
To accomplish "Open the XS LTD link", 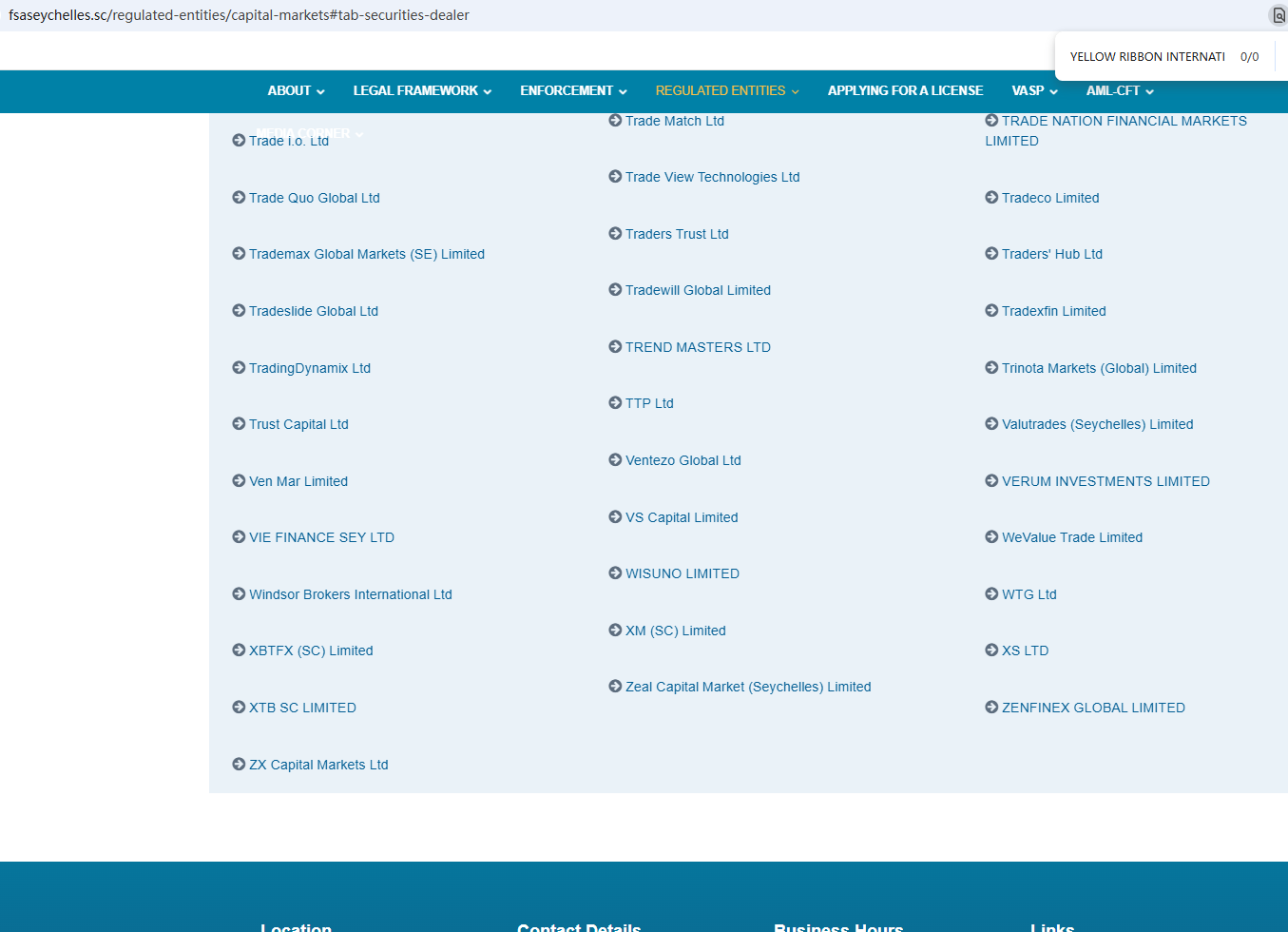I will click(1026, 650).
